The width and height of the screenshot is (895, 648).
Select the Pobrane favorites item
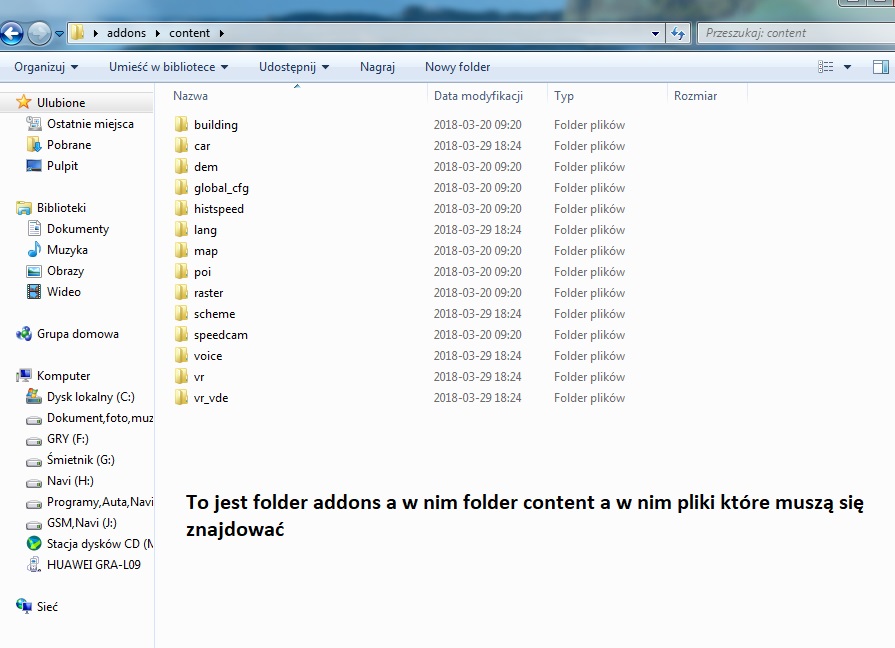tap(68, 145)
